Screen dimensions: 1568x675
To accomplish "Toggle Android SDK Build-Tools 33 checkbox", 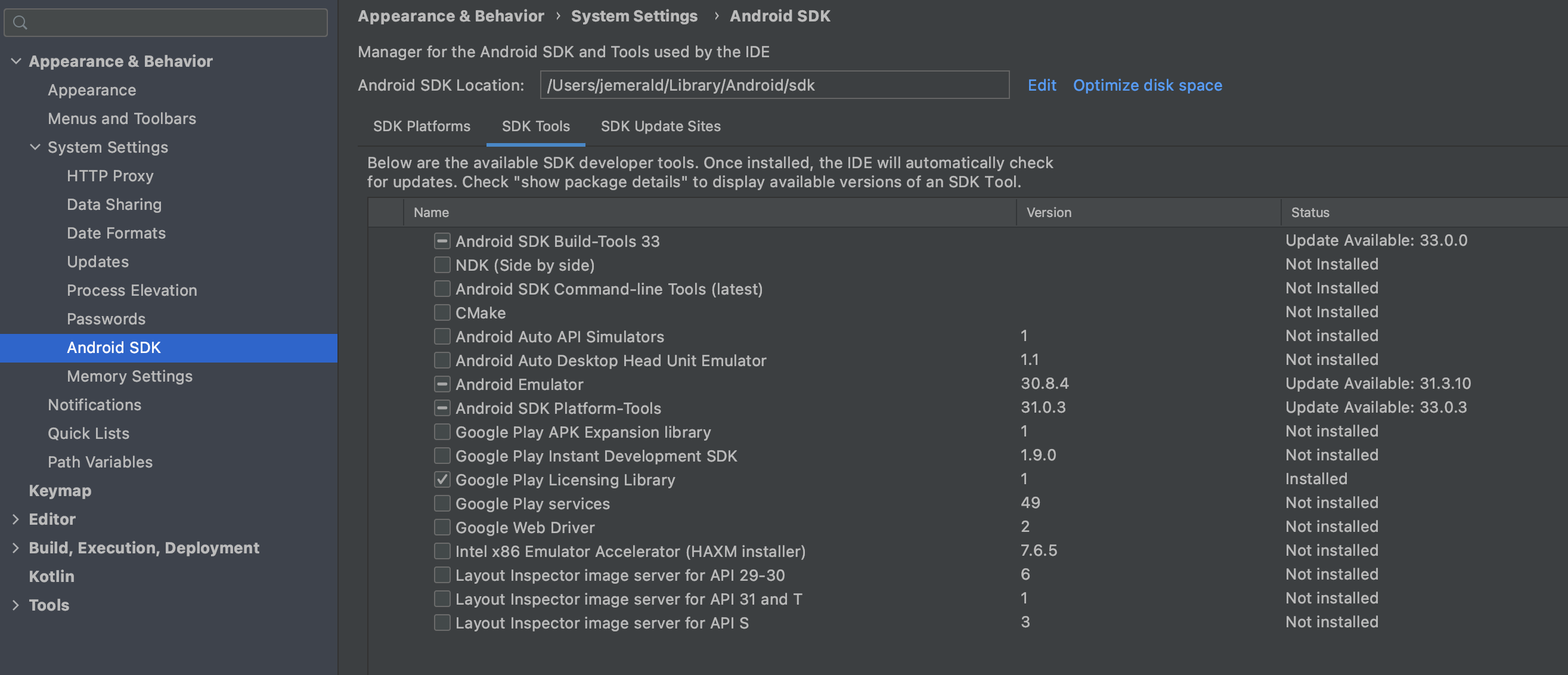I will [442, 241].
